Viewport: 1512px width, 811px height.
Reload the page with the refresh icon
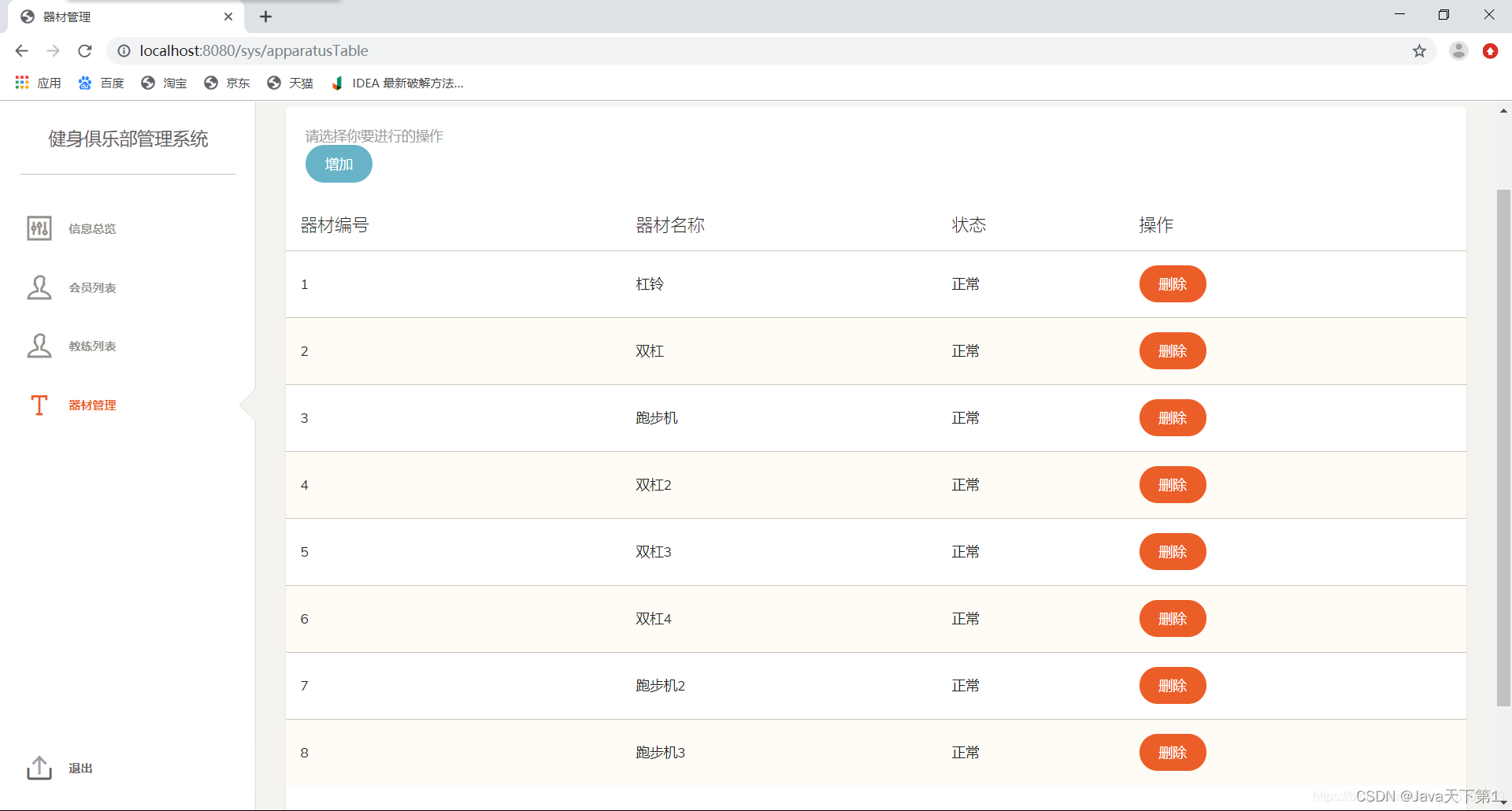coord(85,51)
